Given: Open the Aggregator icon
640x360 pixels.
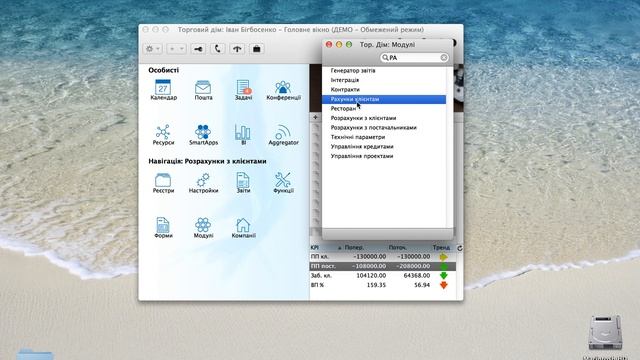Looking at the screenshot, I should point(283,135).
